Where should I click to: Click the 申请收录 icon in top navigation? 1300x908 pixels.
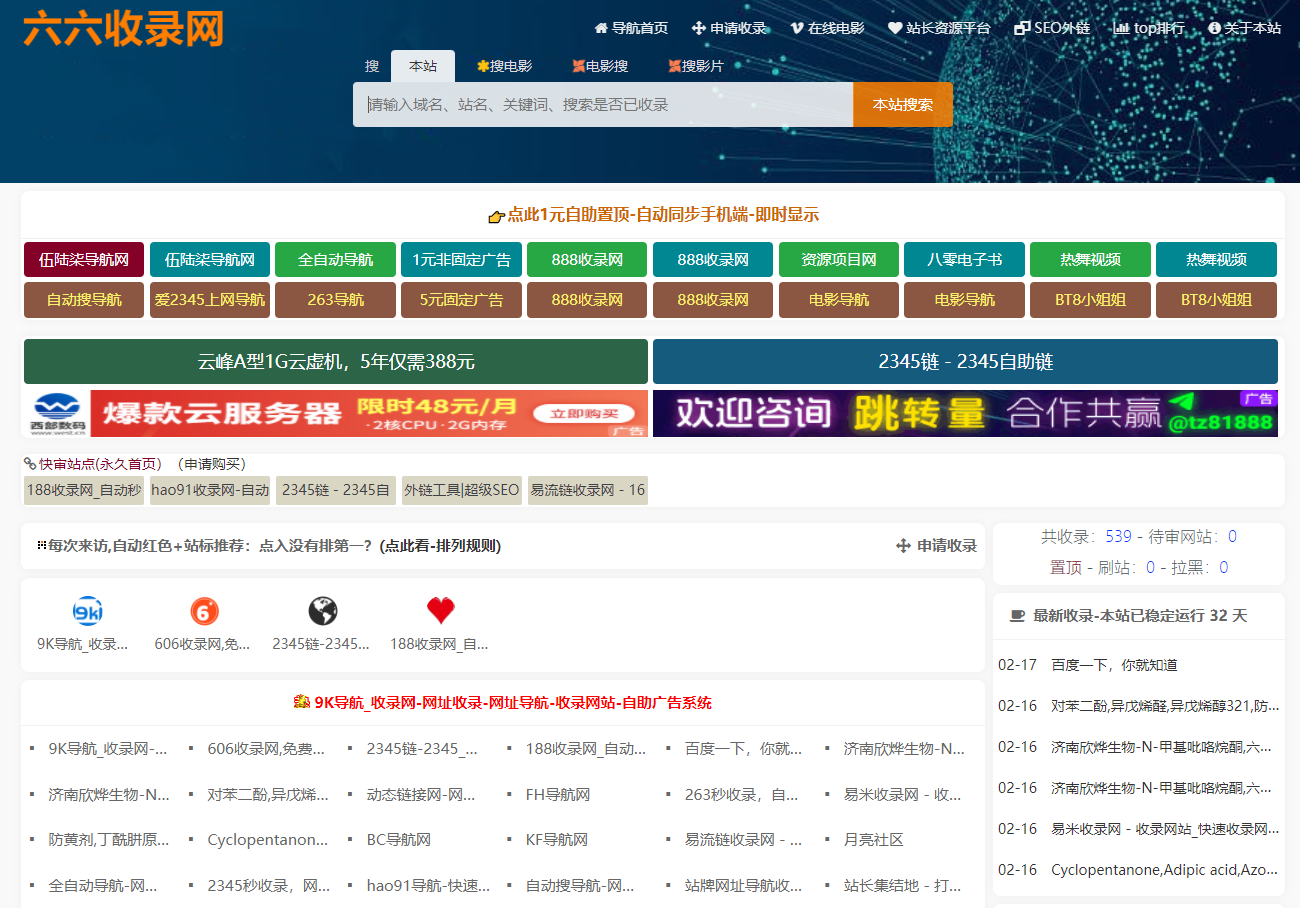(x=697, y=28)
